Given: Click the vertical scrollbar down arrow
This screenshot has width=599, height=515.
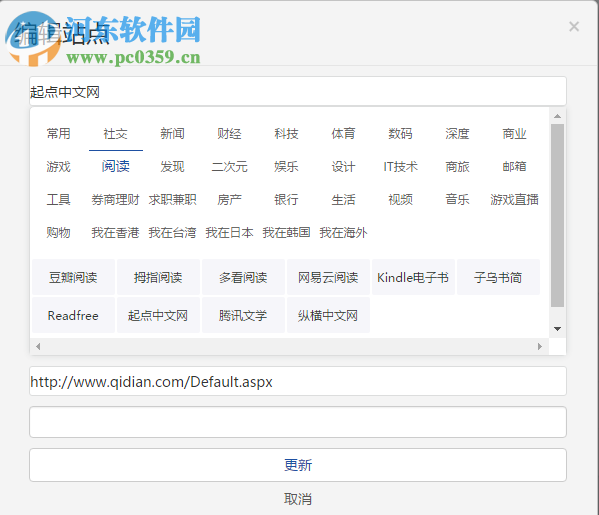Looking at the screenshot, I should (557, 329).
